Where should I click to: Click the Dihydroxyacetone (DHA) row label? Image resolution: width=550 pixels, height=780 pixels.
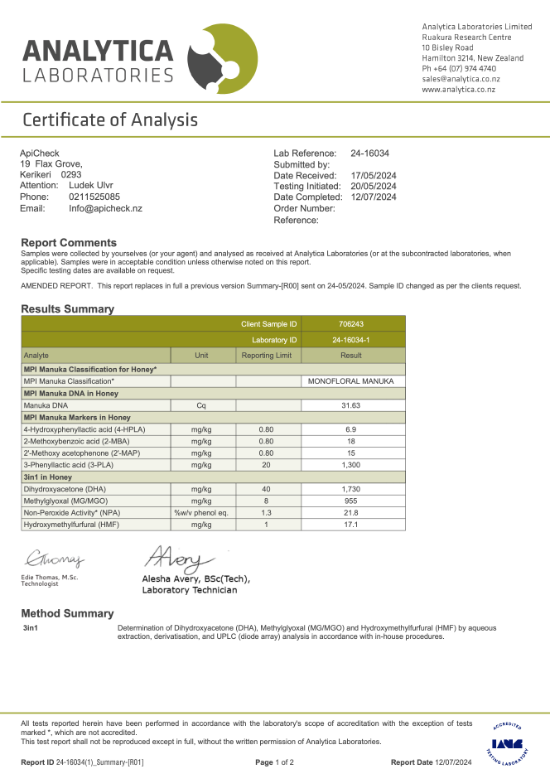(65, 489)
